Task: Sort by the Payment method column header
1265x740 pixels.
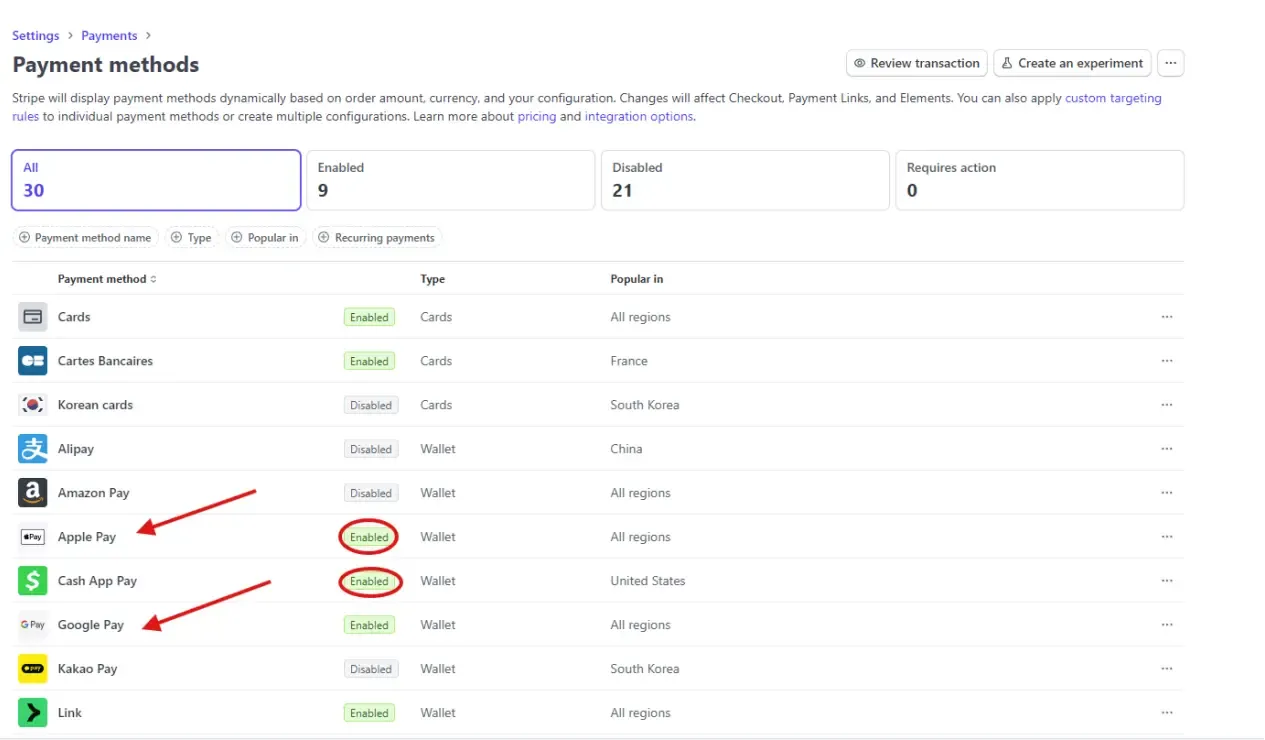Action: click(x=107, y=279)
